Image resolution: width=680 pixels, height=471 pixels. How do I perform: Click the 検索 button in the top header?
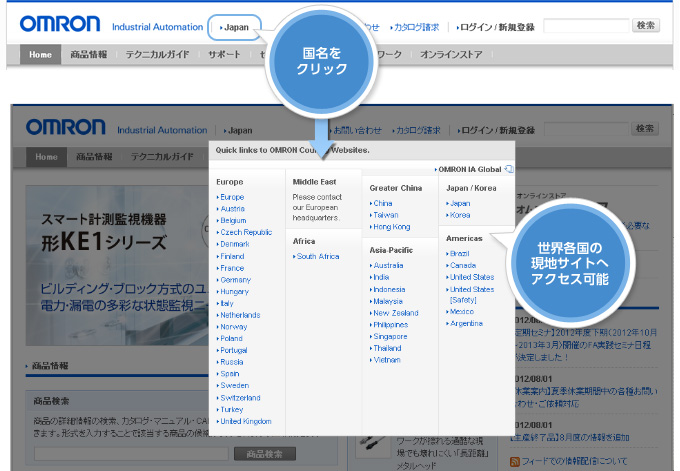pyautogui.click(x=646, y=26)
